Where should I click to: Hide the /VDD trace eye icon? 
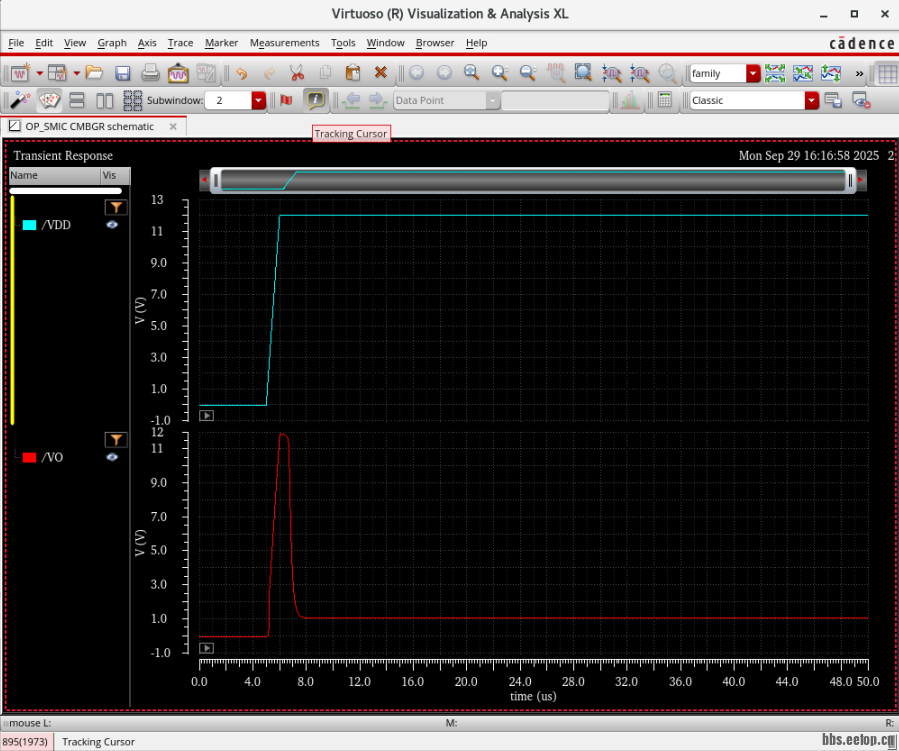coord(112,225)
